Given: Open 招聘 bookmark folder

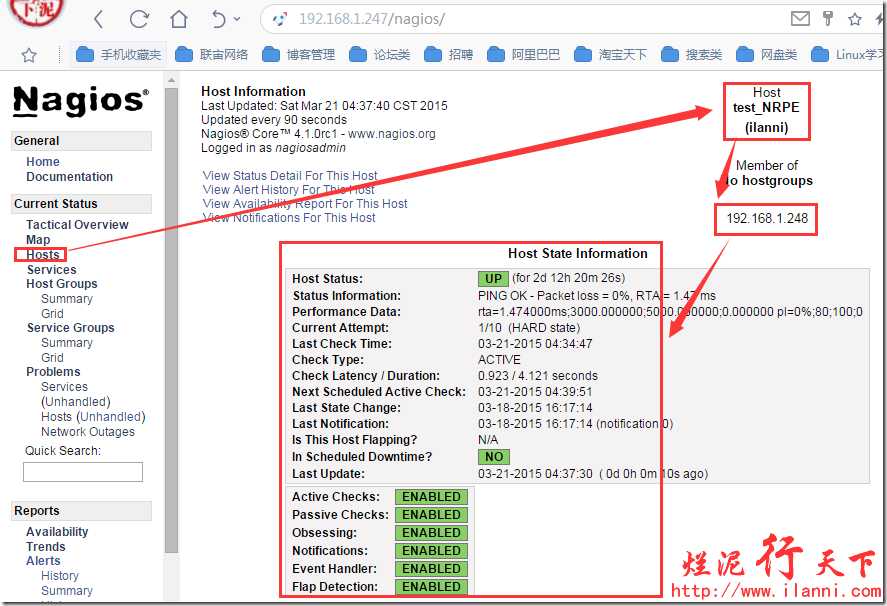Looking at the screenshot, I should [x=448, y=54].
